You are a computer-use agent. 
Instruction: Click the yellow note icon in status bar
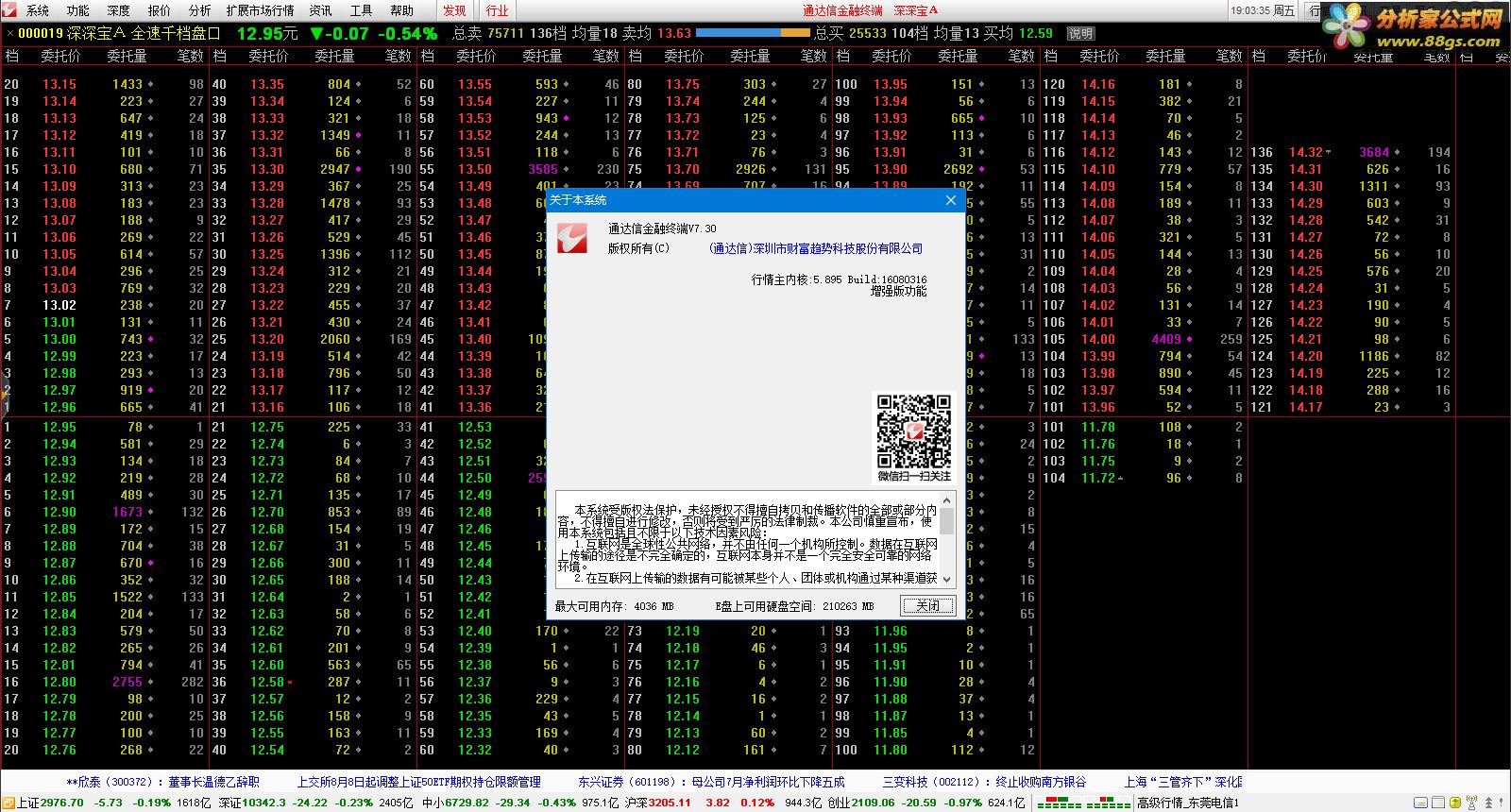(1420, 803)
